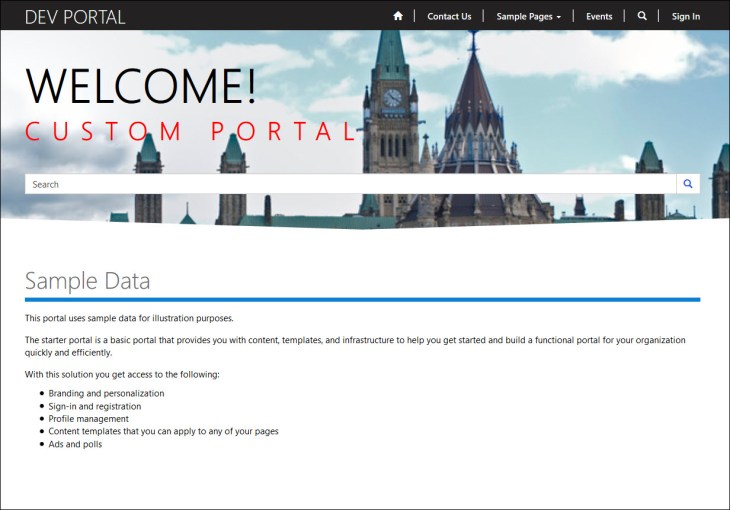The image size is (730, 510).
Task: Click the WELCOME! heading text
Action: [141, 86]
